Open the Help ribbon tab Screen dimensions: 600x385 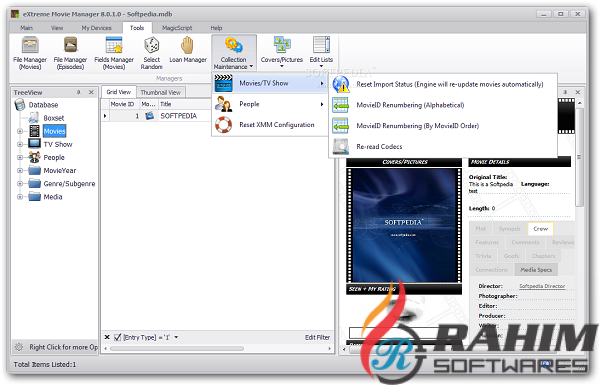pyautogui.click(x=216, y=28)
